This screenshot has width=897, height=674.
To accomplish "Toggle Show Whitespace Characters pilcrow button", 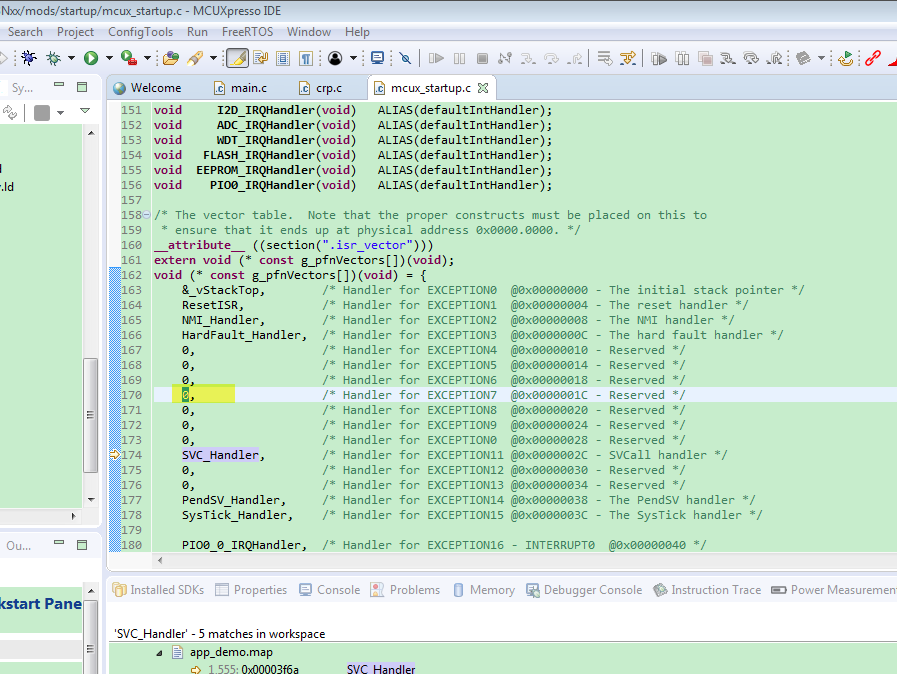I will tap(306, 58).
